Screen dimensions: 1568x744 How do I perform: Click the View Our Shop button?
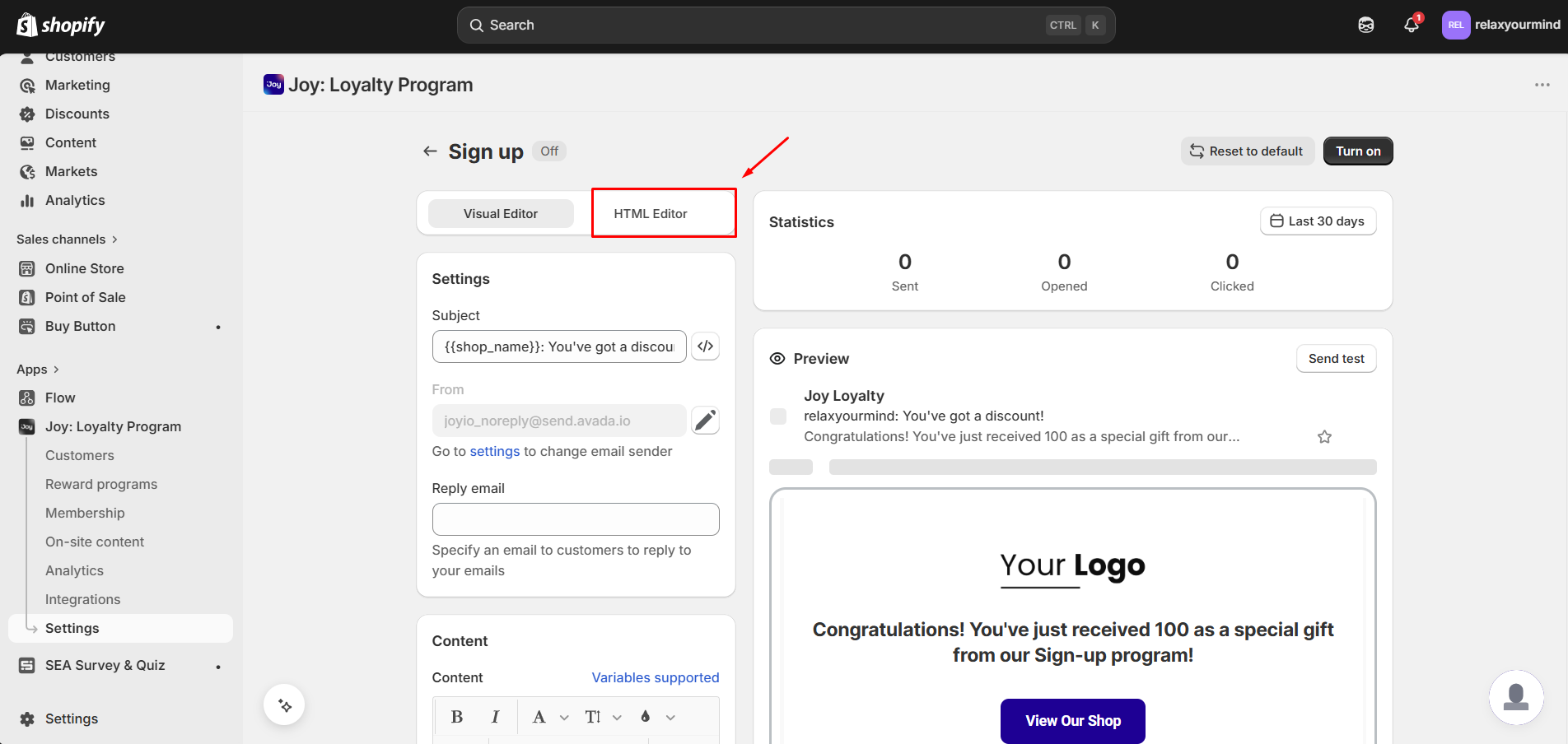point(1073,721)
